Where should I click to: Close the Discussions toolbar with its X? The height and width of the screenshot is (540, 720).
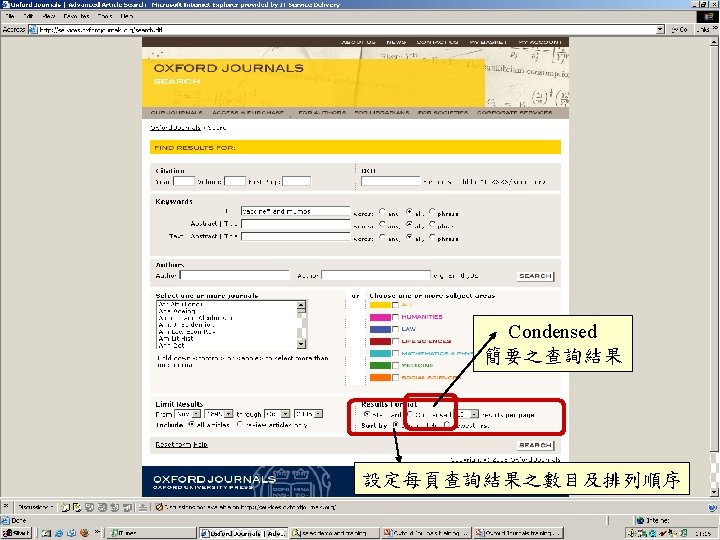point(6,506)
